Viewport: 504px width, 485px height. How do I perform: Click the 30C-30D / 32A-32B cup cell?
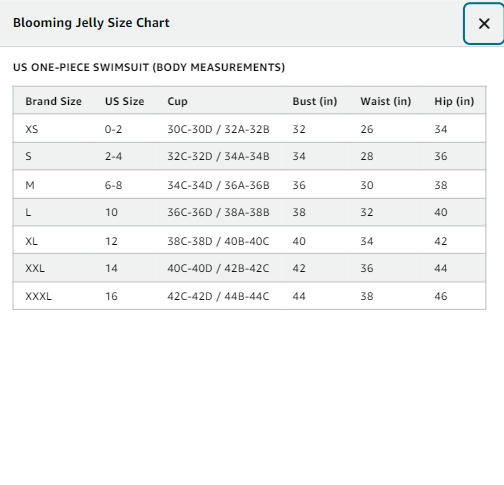click(218, 129)
